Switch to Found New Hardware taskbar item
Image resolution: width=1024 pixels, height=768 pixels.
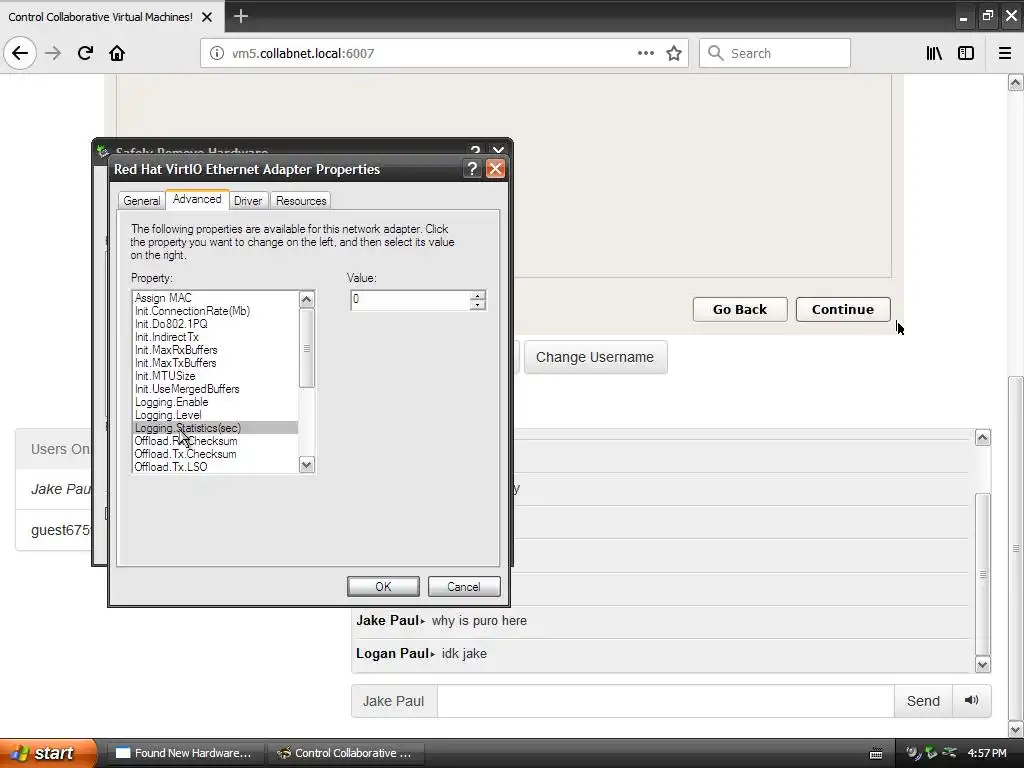[x=185, y=753]
